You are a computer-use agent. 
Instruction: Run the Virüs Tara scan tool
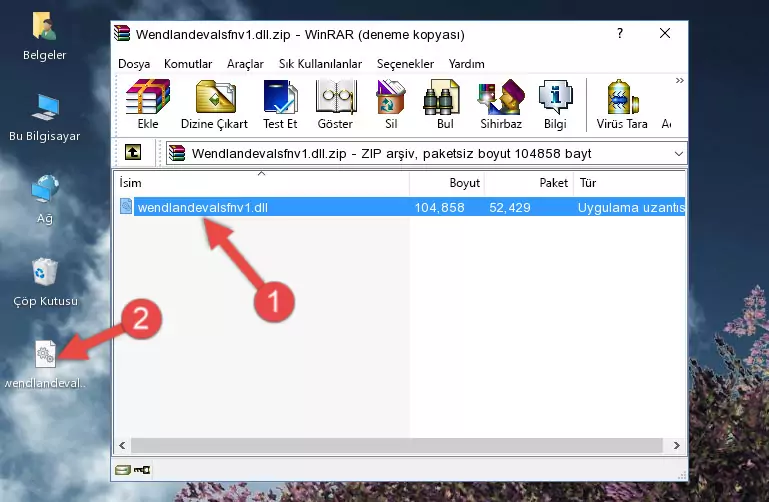tap(622, 97)
